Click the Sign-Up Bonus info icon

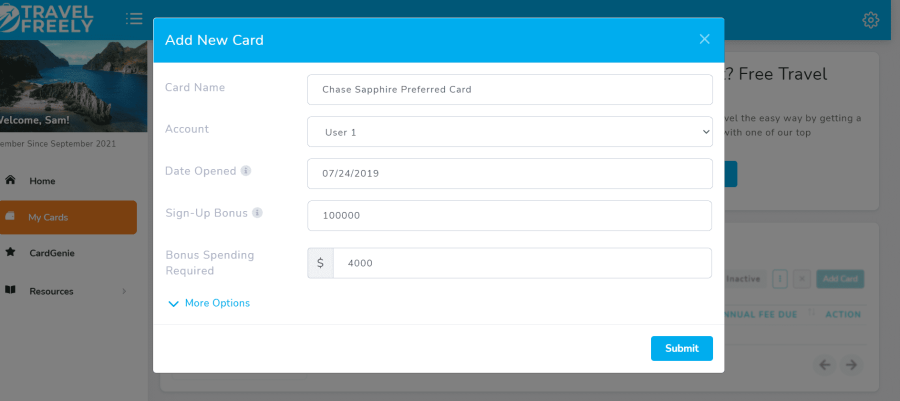pyautogui.click(x=257, y=213)
